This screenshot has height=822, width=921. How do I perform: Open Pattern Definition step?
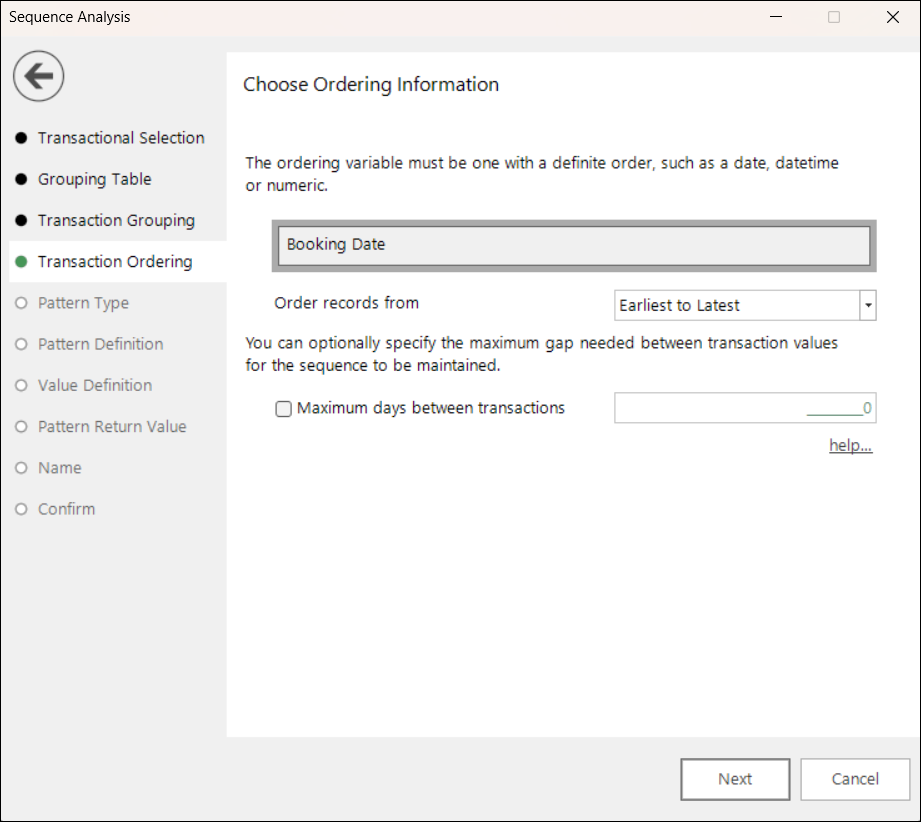(100, 344)
